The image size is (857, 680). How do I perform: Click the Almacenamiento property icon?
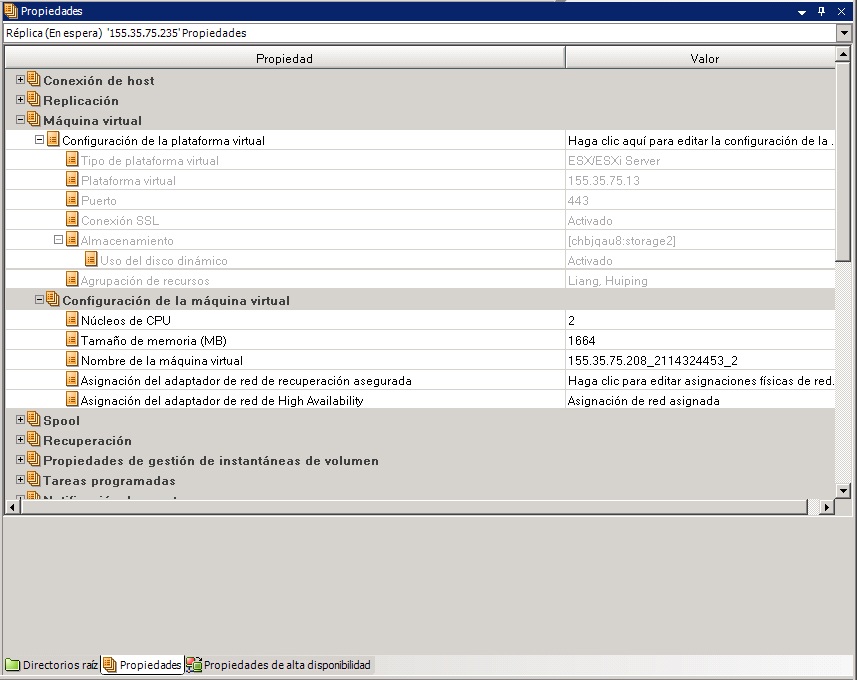click(x=72, y=239)
